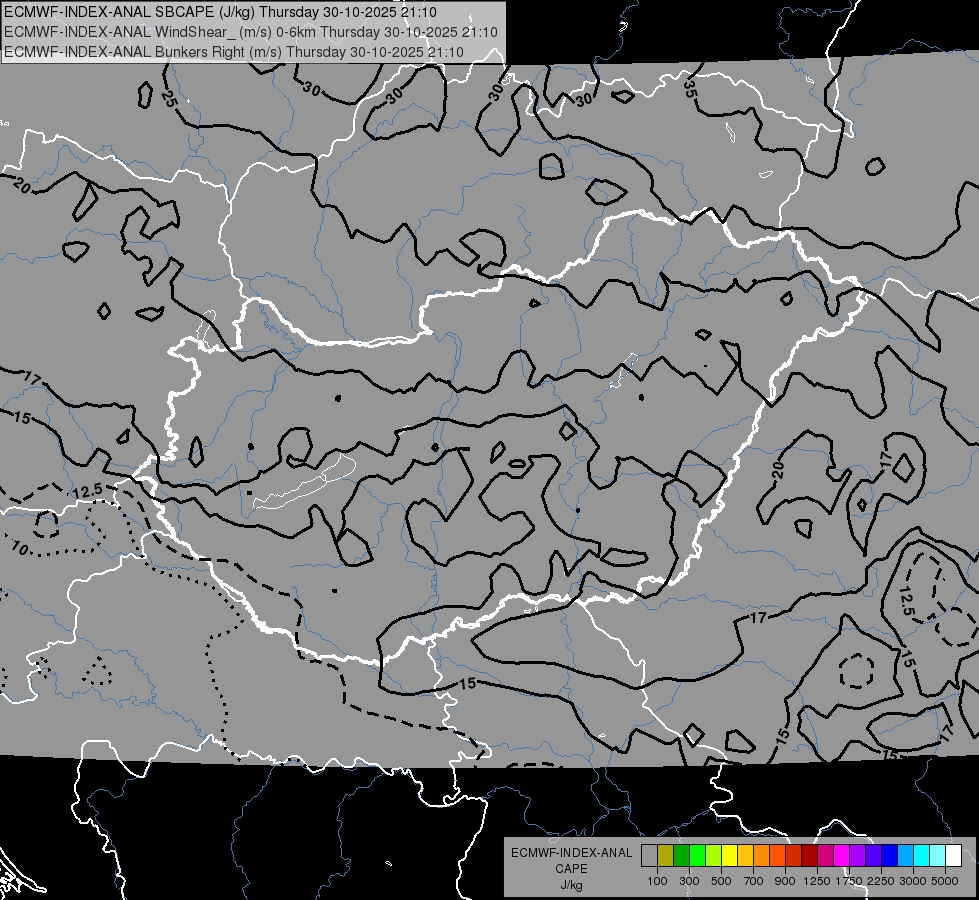Select the sky blue legend swatch
Viewport: 979px width, 900px height.
(x=905, y=855)
